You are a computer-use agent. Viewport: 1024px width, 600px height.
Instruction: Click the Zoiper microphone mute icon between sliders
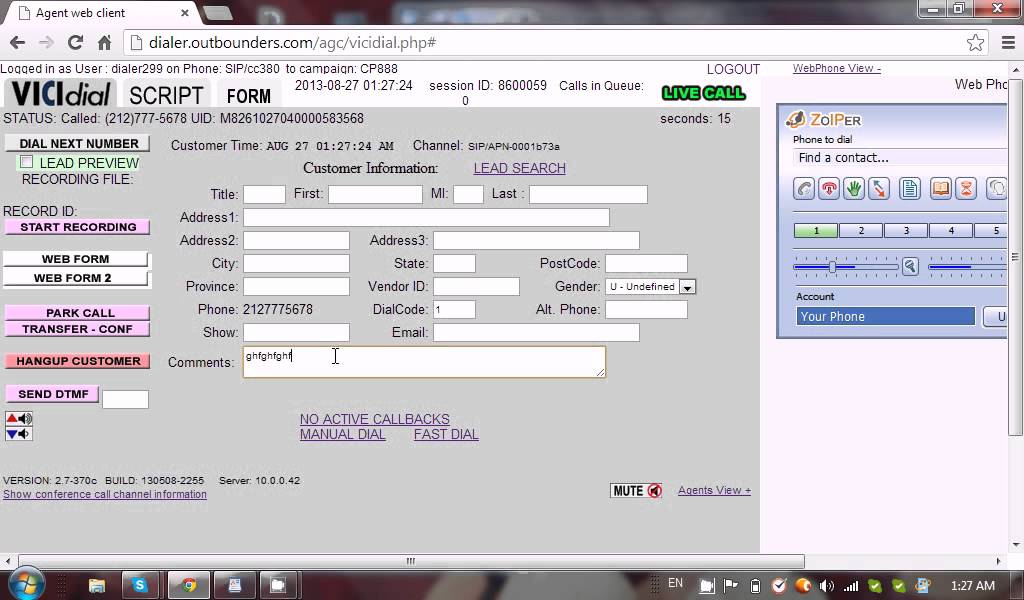point(910,266)
